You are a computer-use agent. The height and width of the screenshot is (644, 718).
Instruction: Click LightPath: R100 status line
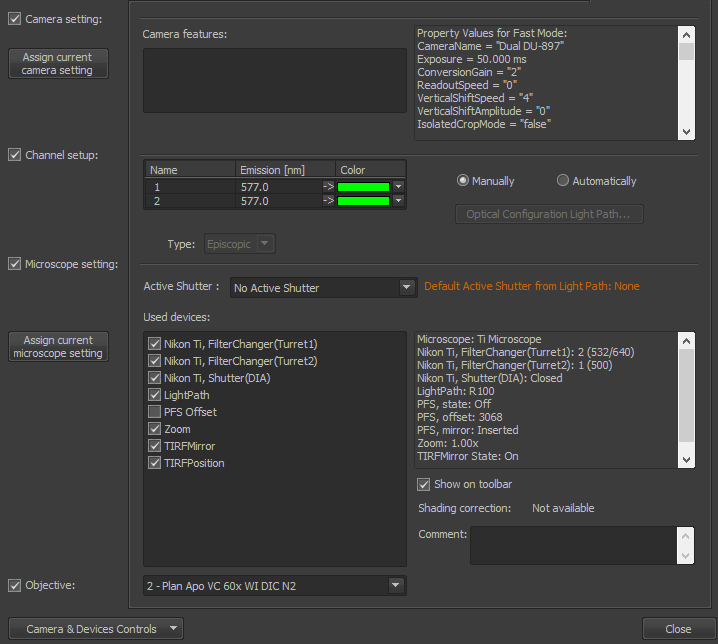coord(456,391)
